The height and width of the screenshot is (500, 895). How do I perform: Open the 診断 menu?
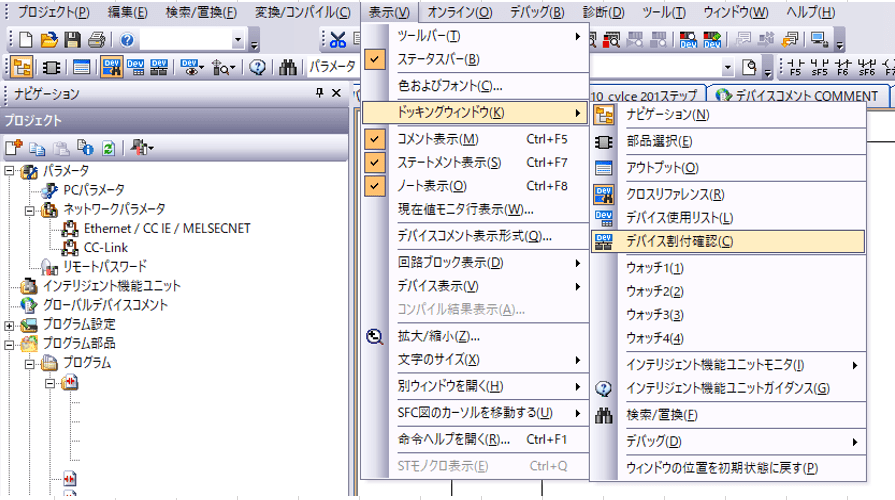(603, 12)
